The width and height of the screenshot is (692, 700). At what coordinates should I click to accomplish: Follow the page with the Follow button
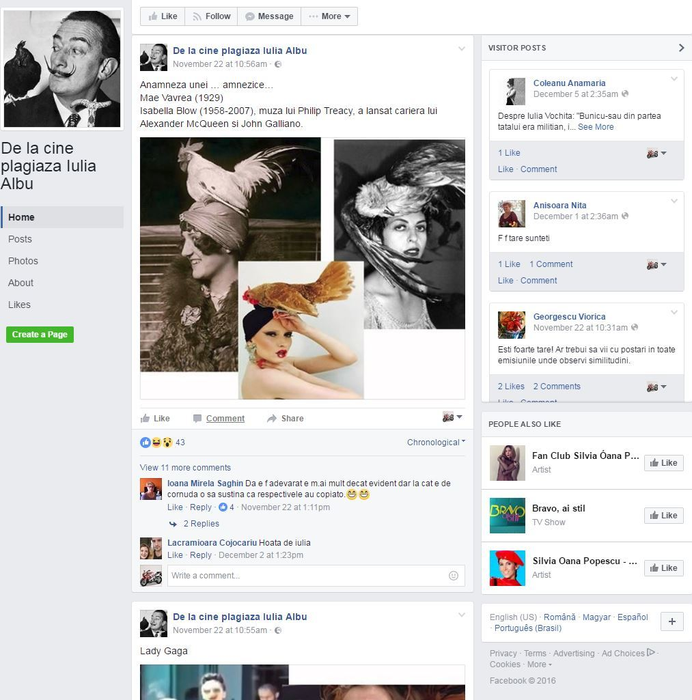pyautogui.click(x=211, y=17)
